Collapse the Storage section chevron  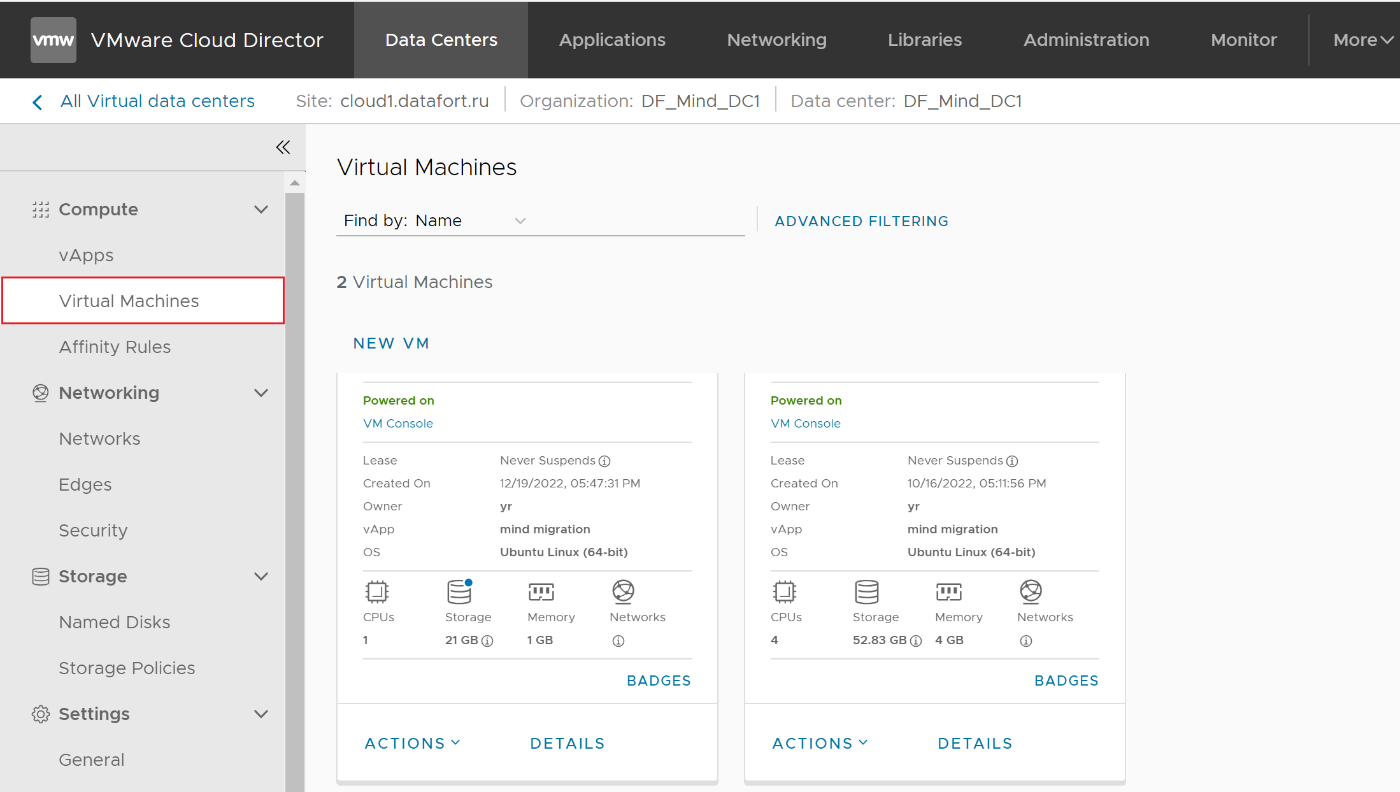(x=261, y=576)
